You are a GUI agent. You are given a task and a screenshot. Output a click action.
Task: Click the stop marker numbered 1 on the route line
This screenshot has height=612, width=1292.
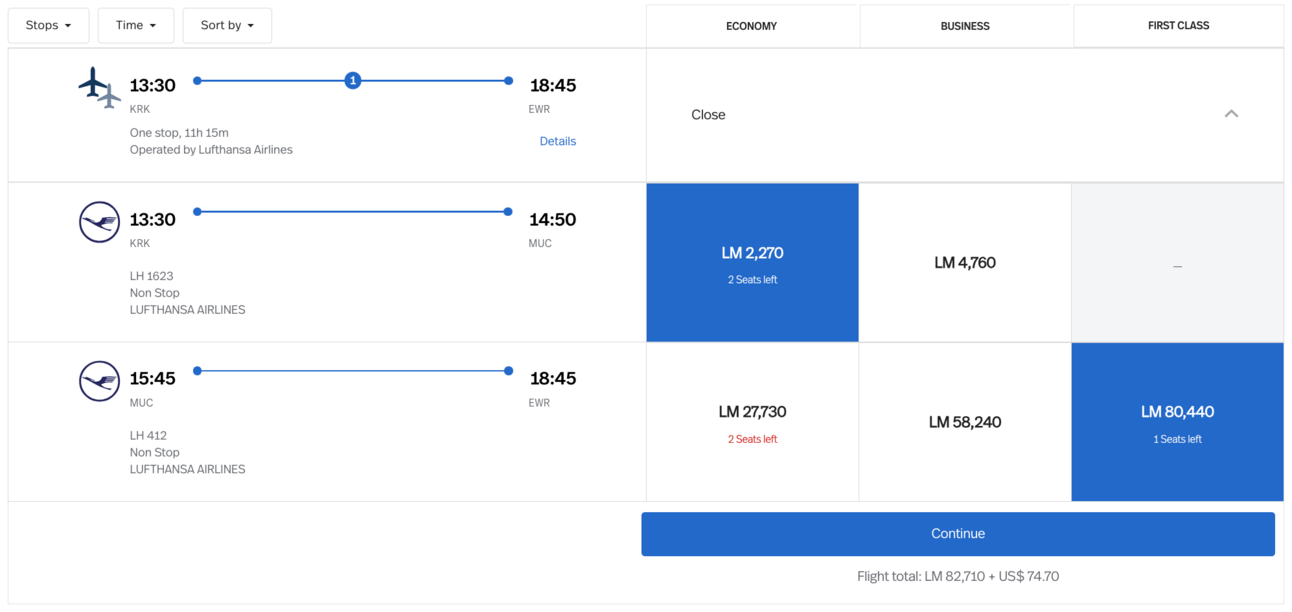[x=352, y=81]
